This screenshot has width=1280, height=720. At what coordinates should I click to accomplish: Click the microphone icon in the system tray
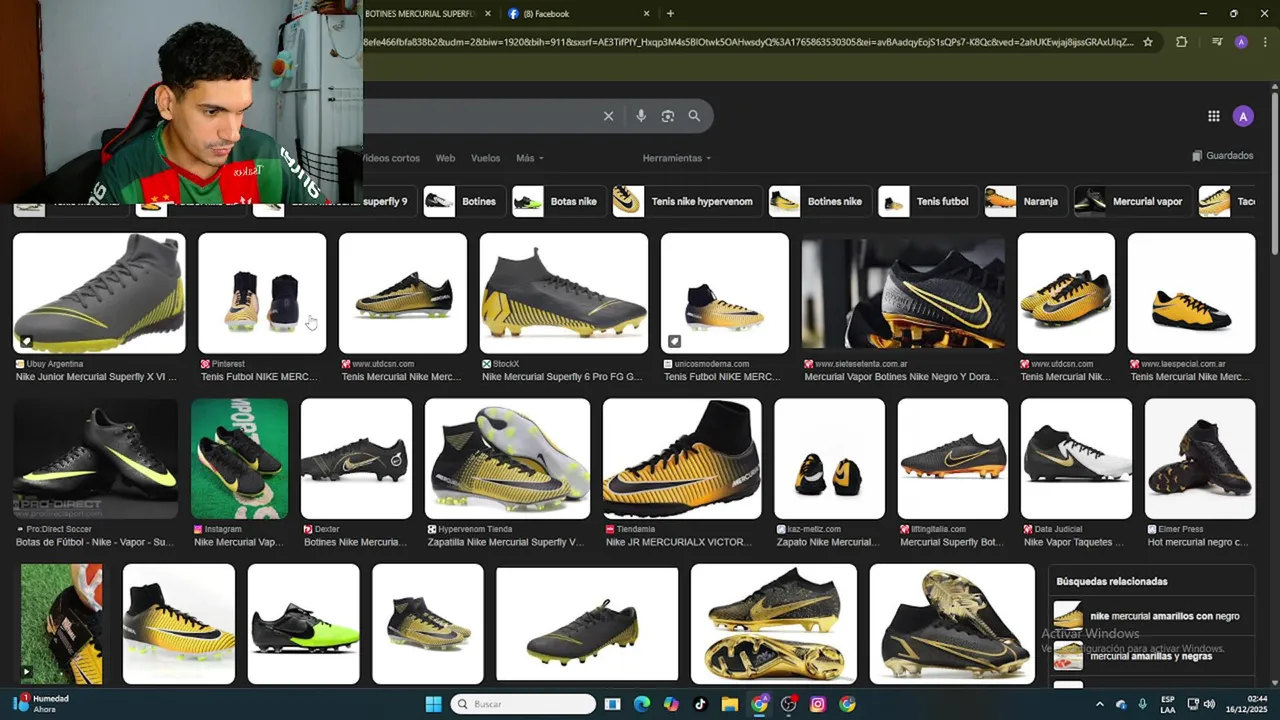pyautogui.click(x=1142, y=704)
